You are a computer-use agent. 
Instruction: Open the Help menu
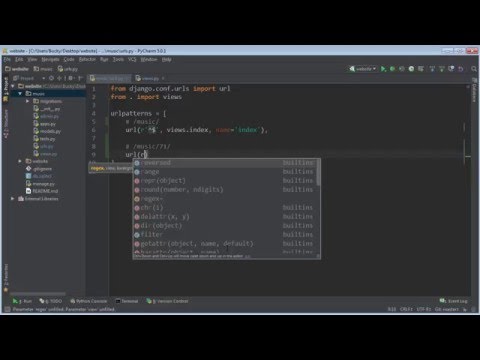(166, 59)
